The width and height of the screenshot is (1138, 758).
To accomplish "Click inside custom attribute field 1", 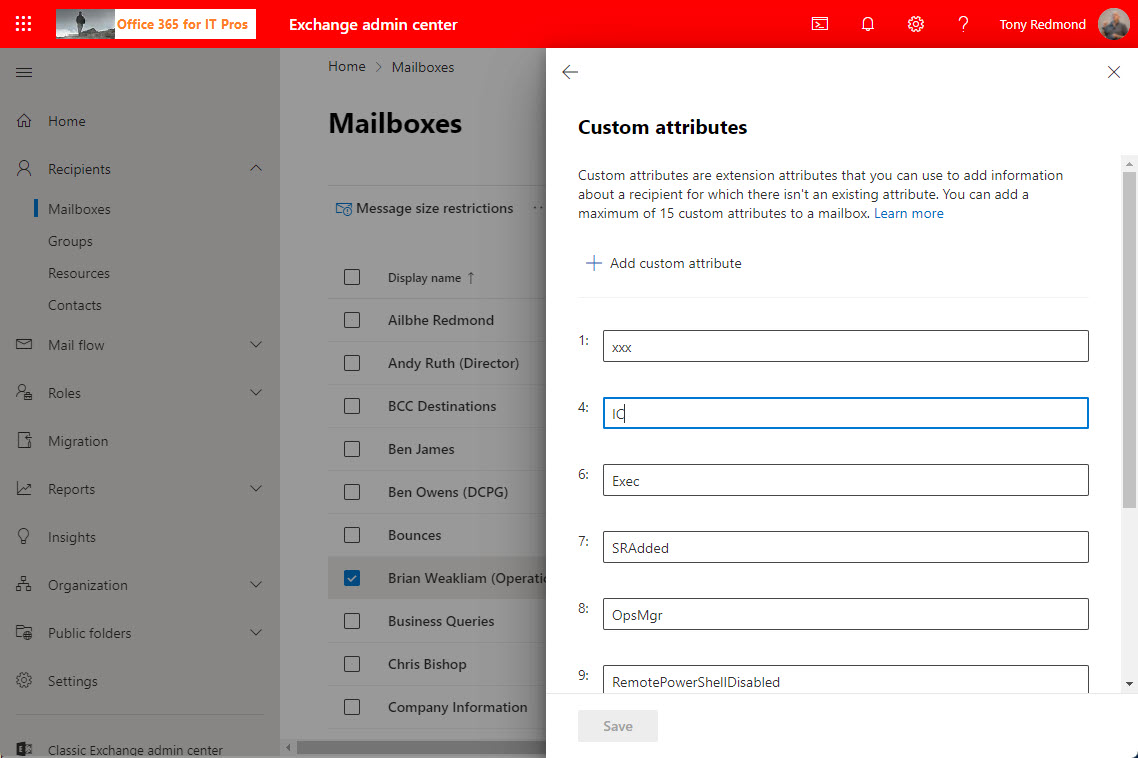I will (x=845, y=346).
